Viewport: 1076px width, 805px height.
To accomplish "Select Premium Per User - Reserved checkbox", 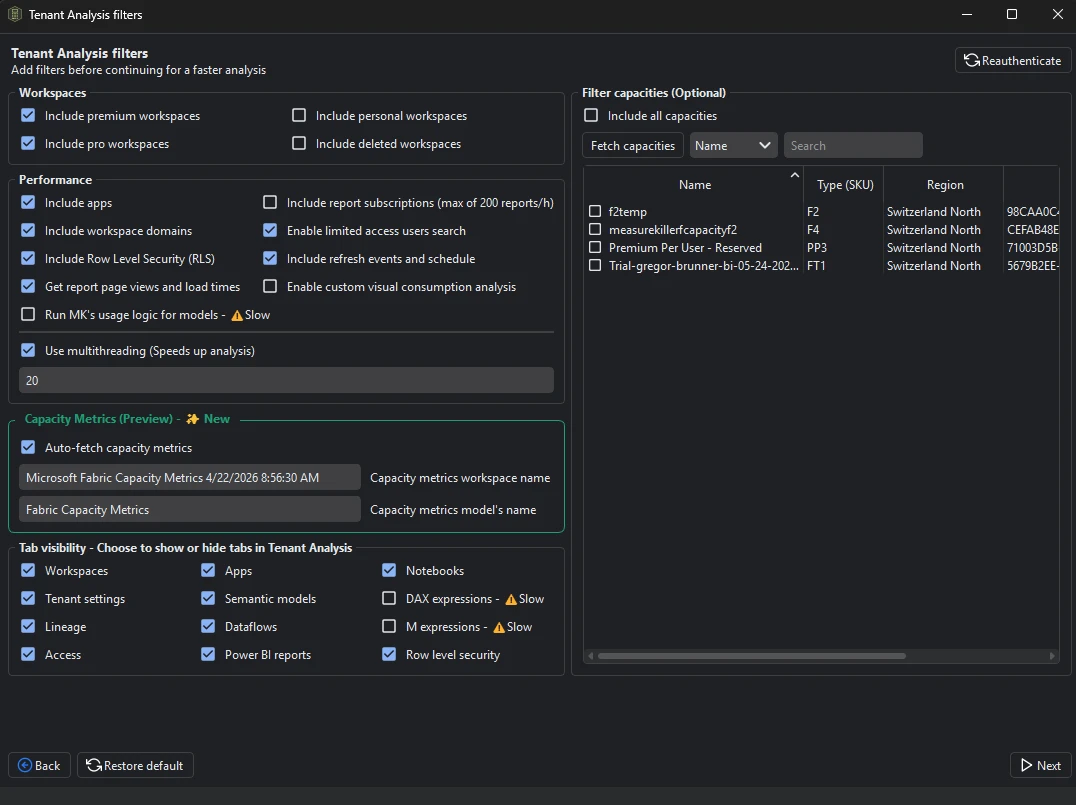I will click(595, 247).
